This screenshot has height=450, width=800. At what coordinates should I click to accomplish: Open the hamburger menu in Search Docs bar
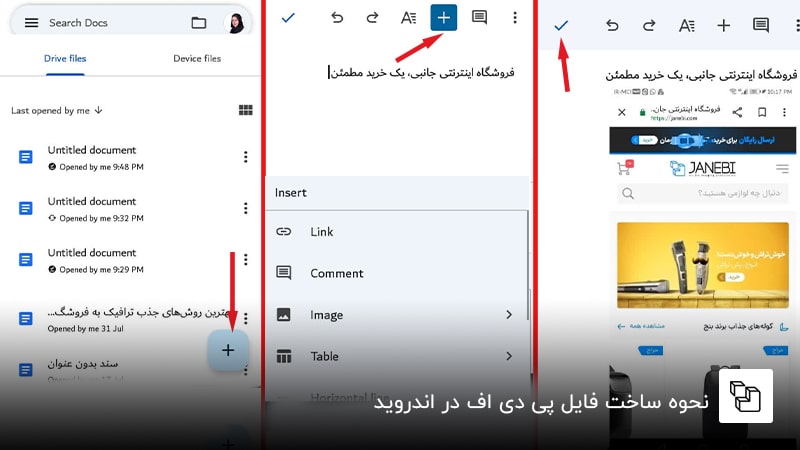click(32, 23)
